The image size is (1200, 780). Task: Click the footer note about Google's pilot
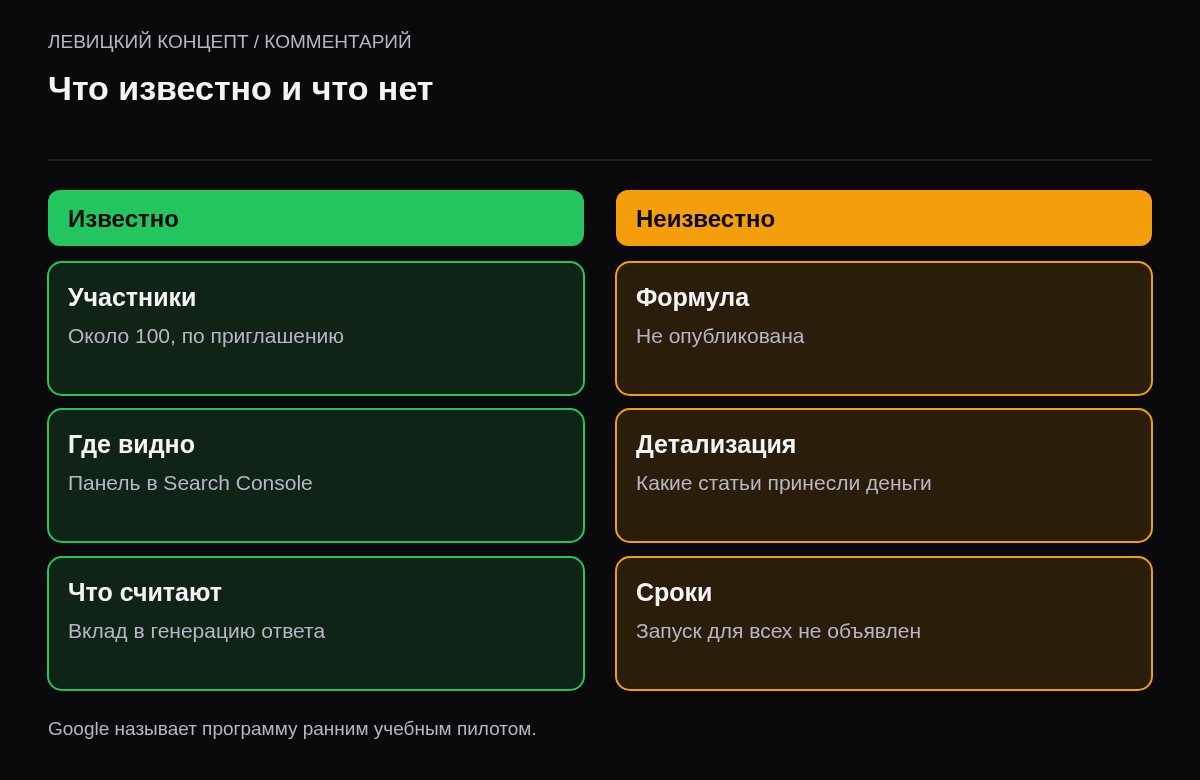click(292, 729)
